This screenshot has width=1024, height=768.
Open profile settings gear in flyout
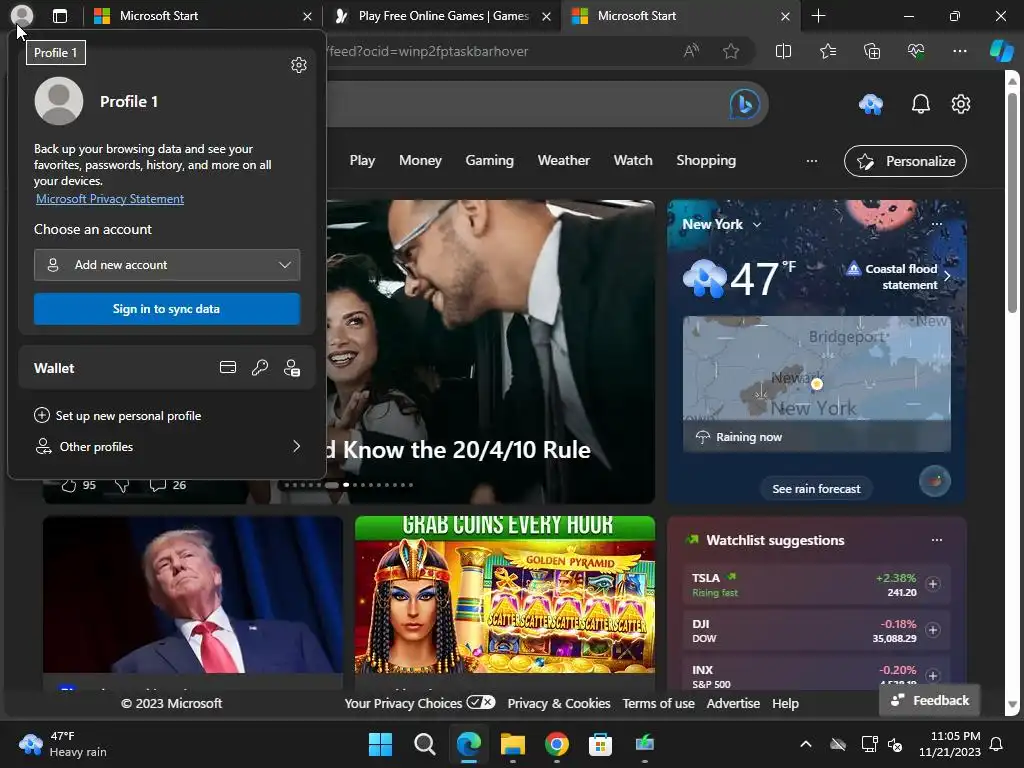click(x=298, y=65)
